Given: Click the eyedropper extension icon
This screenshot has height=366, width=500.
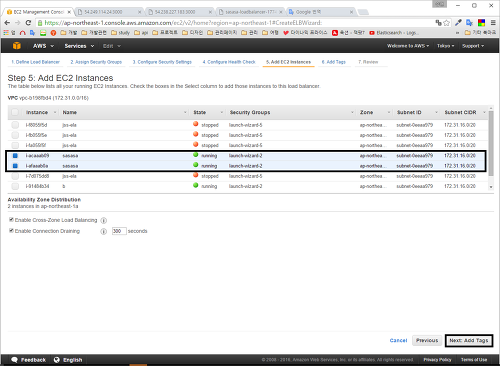Looking at the screenshot, I should coord(458,23).
